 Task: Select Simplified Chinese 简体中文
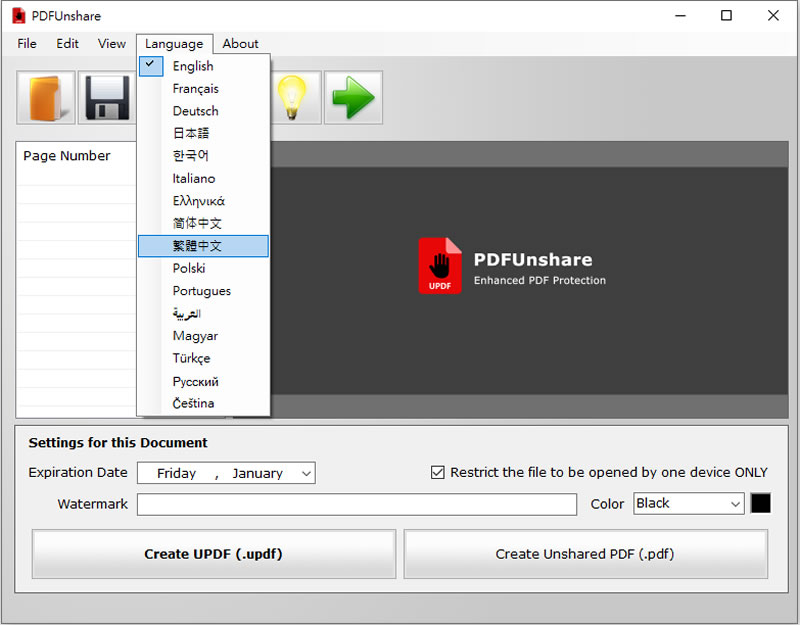coord(203,223)
